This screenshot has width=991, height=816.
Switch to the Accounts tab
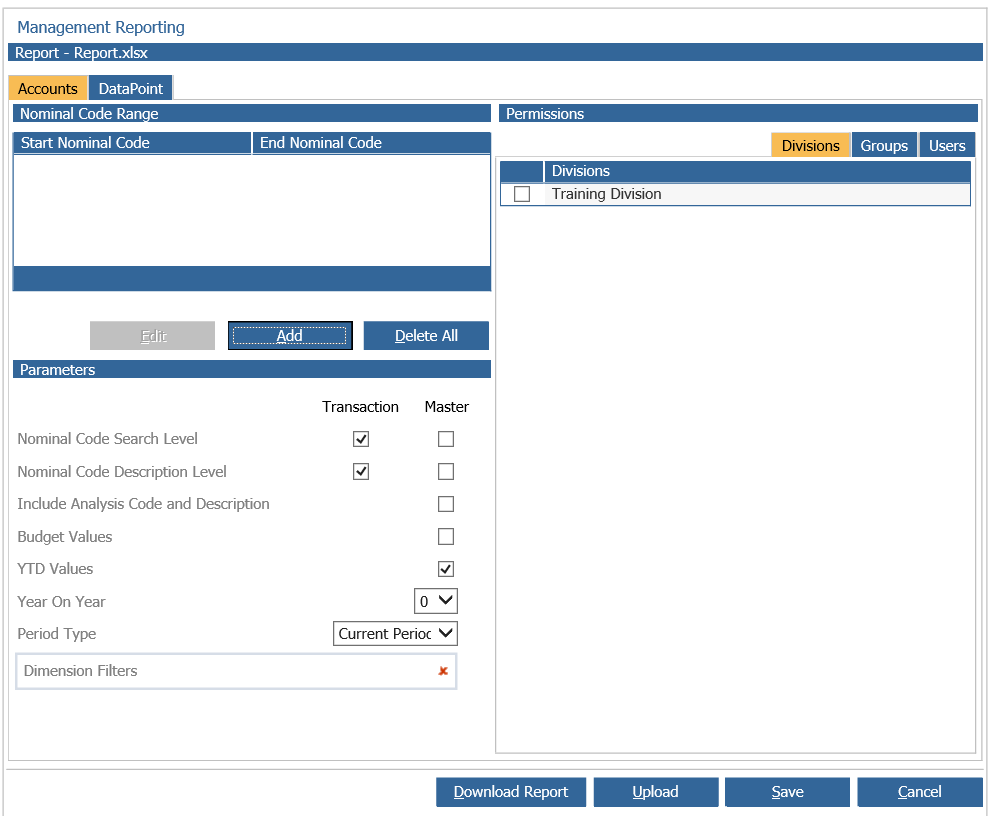pyautogui.click(x=47, y=88)
